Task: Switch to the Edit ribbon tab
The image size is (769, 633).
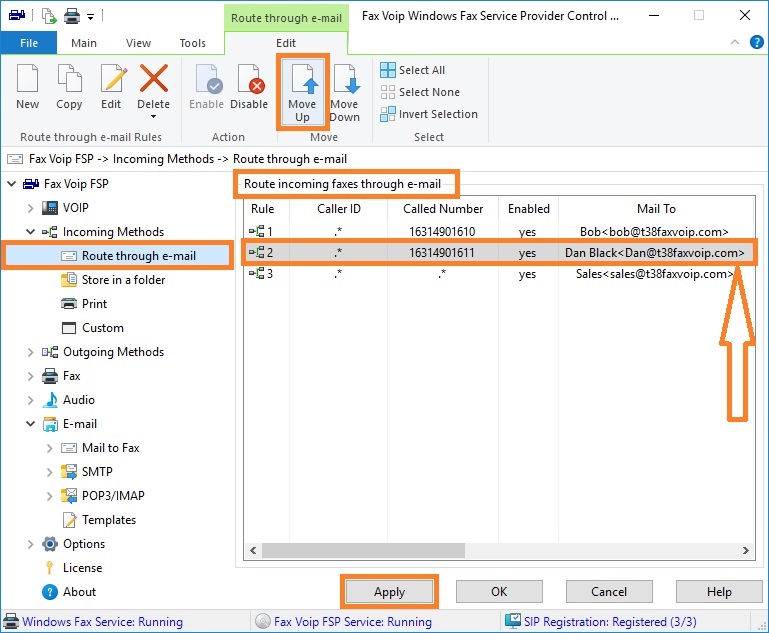Action: pyautogui.click(x=286, y=43)
